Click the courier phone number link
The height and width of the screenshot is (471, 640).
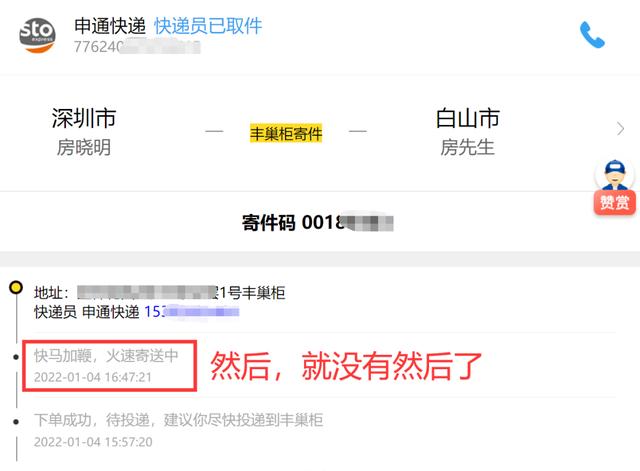(x=192, y=312)
